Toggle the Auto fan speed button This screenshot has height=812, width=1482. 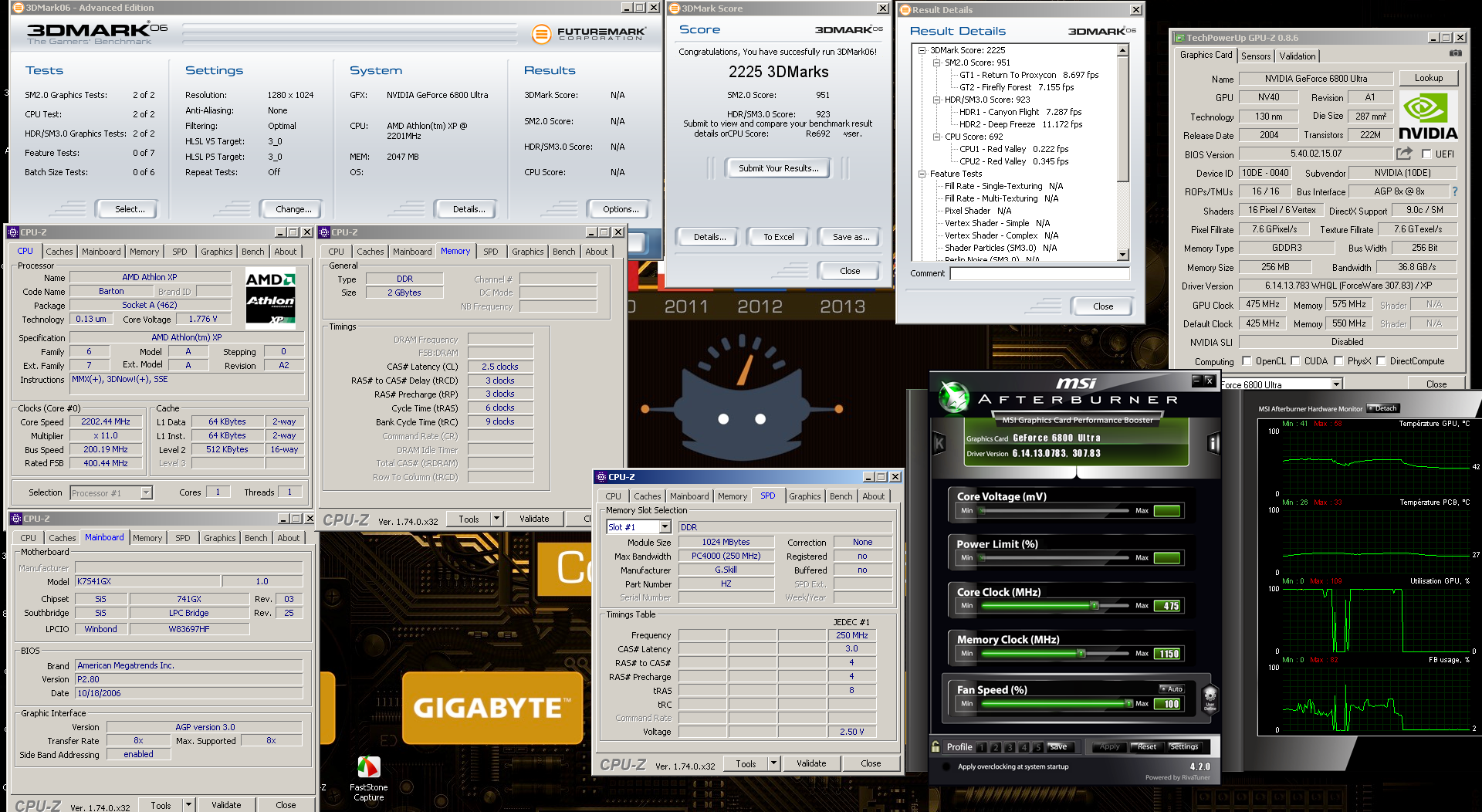[1172, 689]
